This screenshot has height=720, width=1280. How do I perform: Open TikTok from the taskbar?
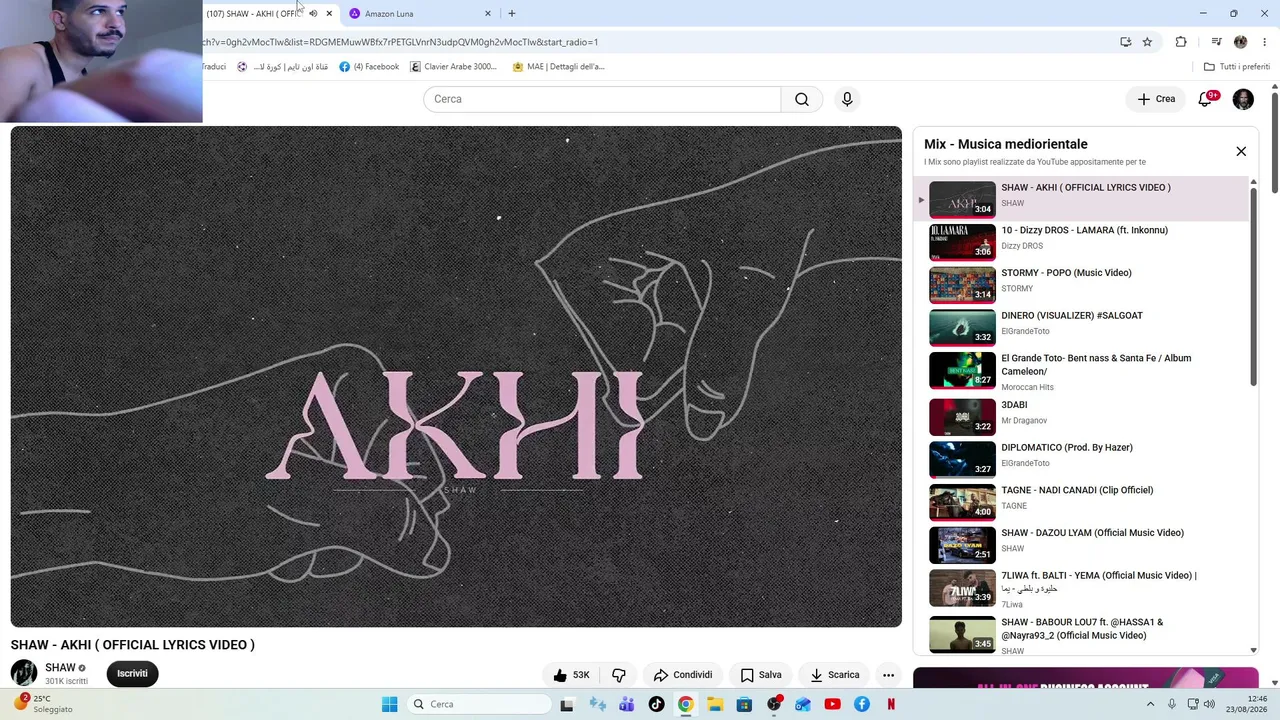(656, 704)
